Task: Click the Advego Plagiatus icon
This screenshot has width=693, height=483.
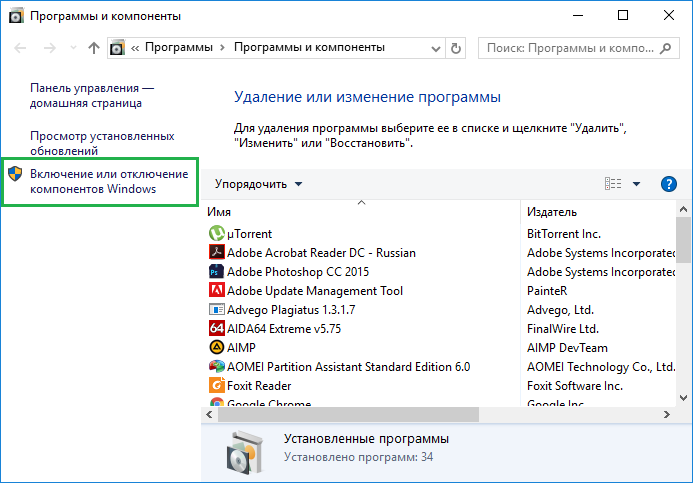Action: coord(216,309)
